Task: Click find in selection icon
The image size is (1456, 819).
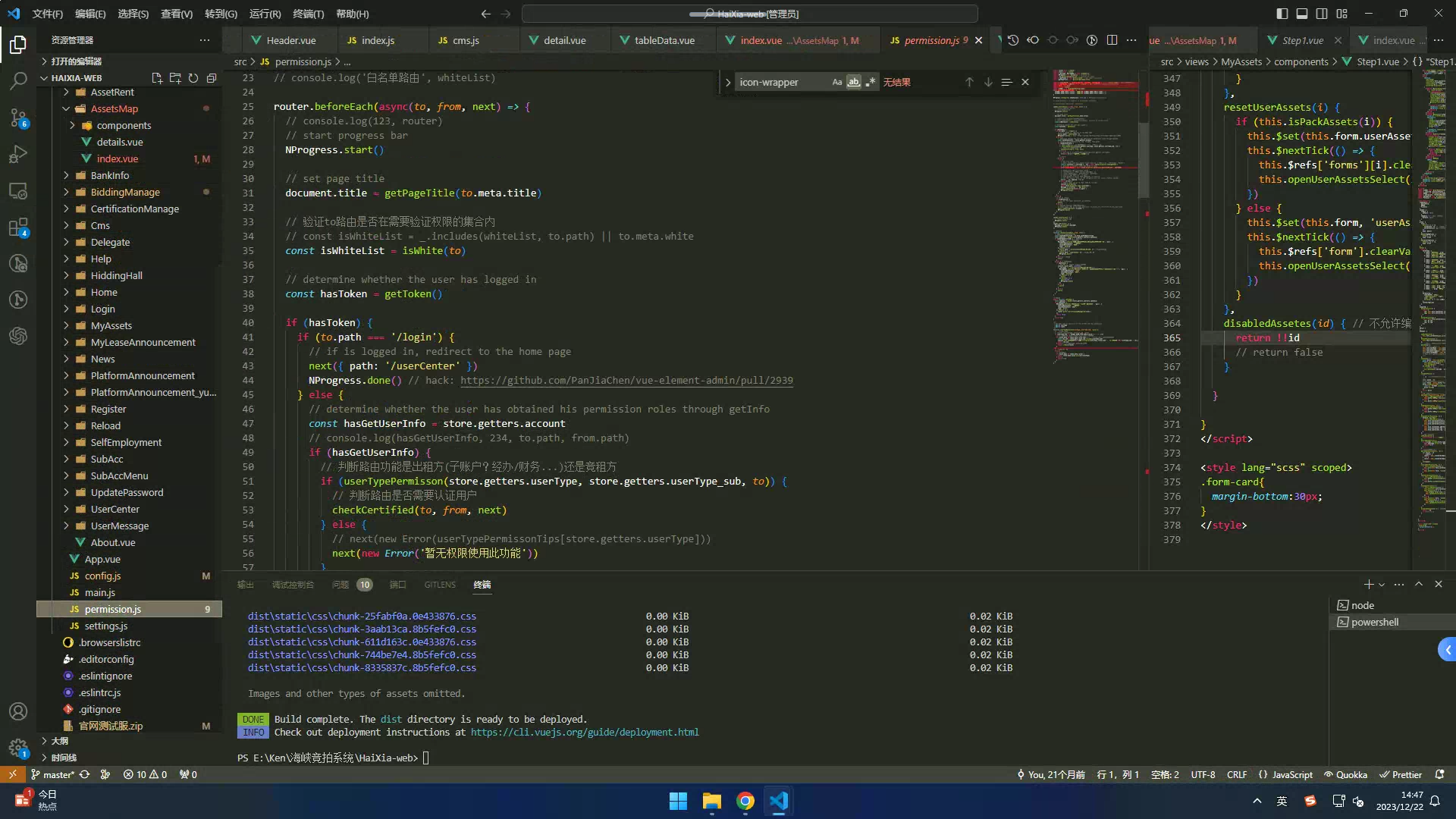Action: coord(1006,82)
